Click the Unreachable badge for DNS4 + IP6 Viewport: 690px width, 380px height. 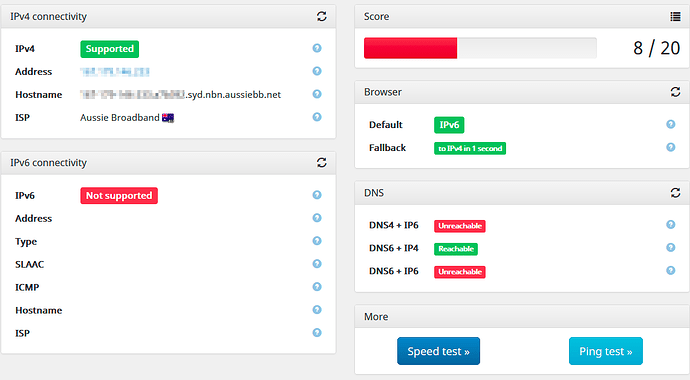pyautogui.click(x=460, y=226)
